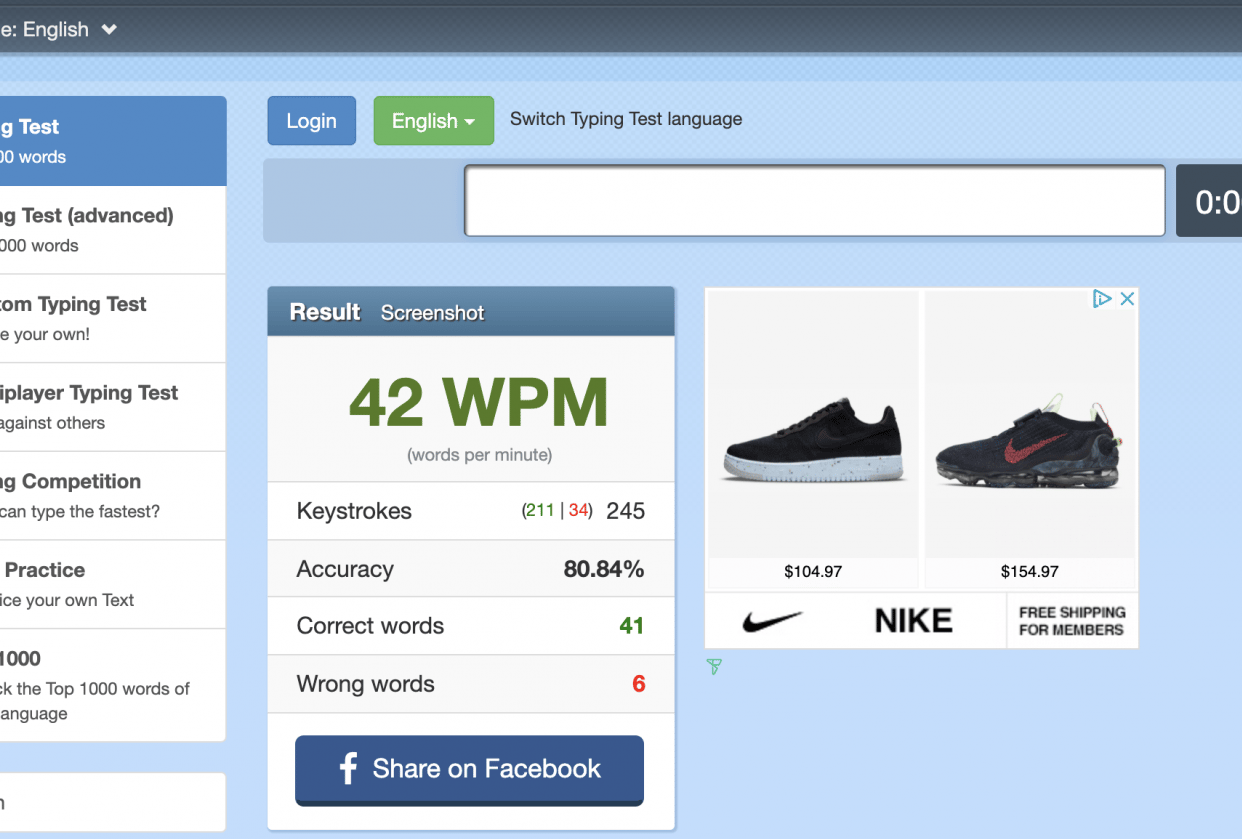Select the Typing Test (advanced) menu item
This screenshot has height=839, width=1242.
[100, 230]
